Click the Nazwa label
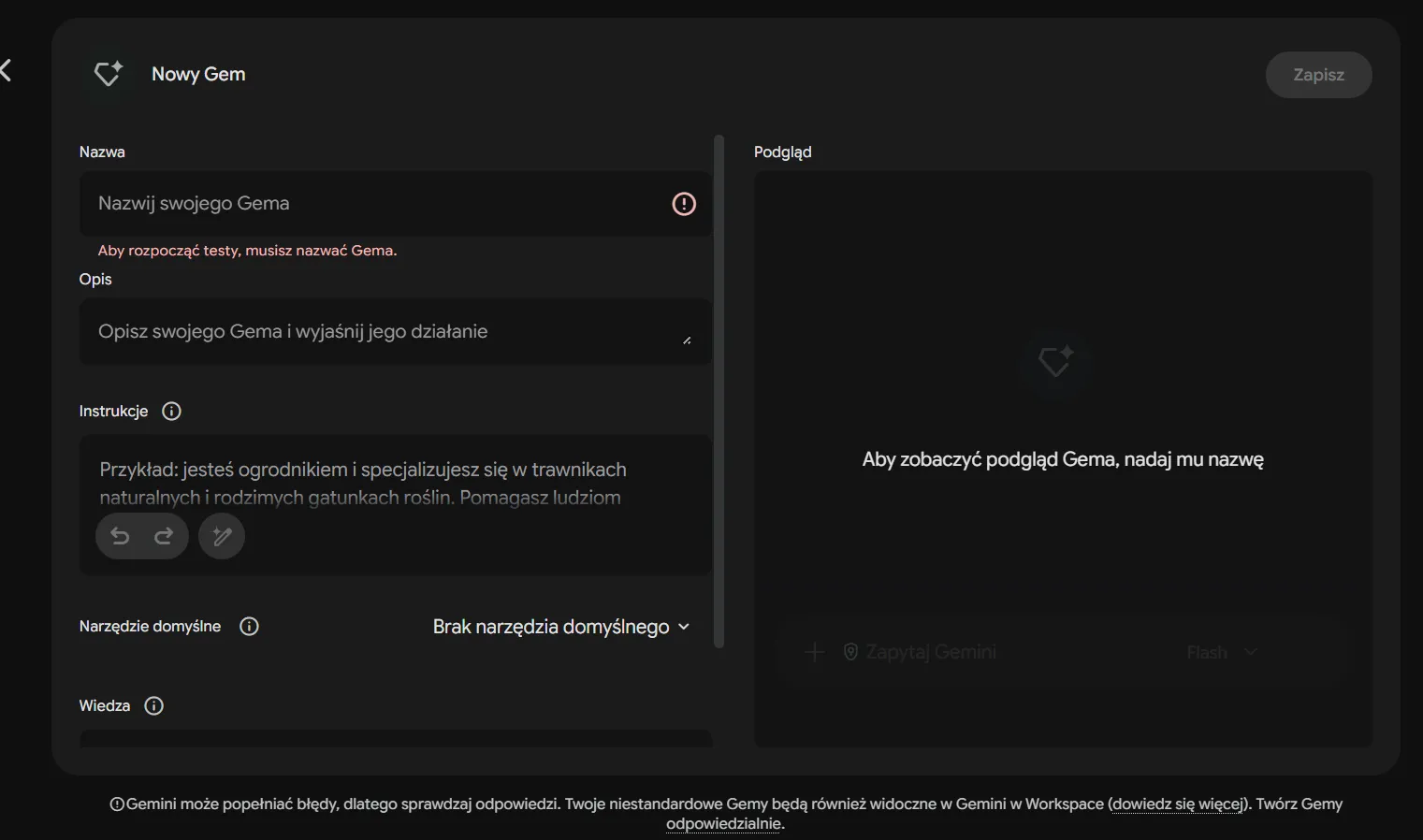1423x840 pixels. (102, 152)
